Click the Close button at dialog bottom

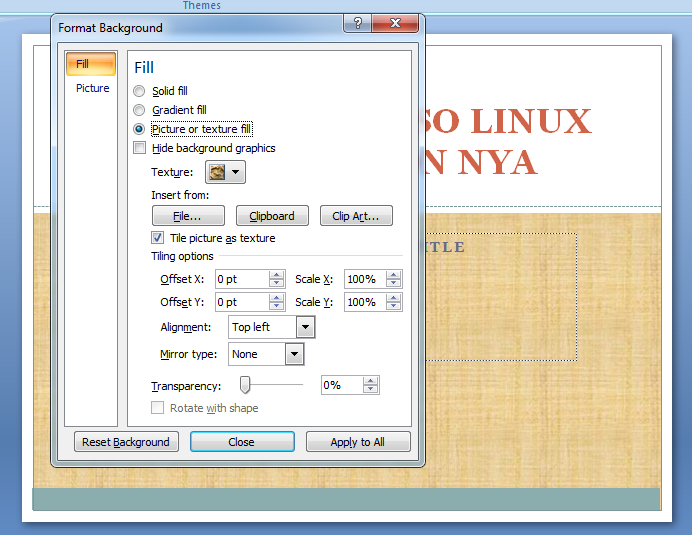tap(242, 442)
